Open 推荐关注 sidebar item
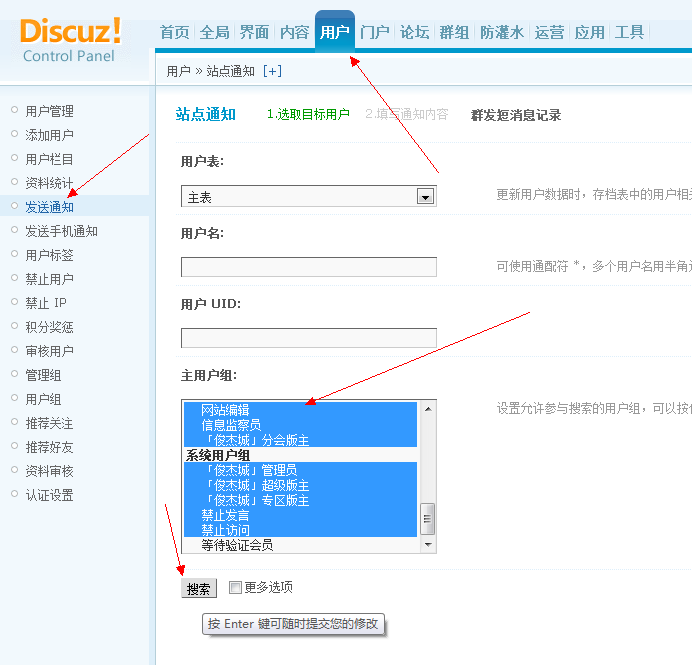The height and width of the screenshot is (665, 692). [x=49, y=424]
